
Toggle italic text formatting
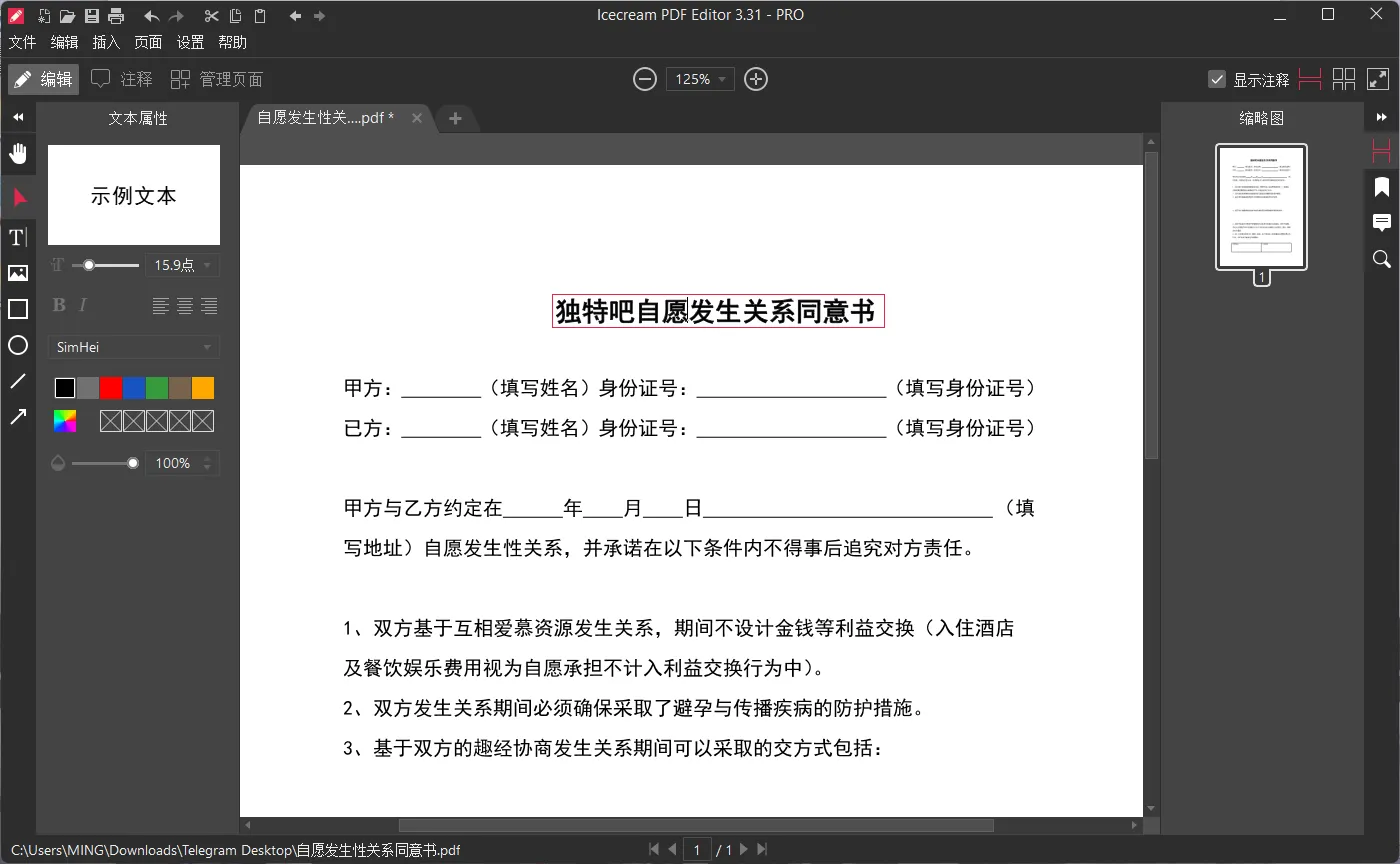(83, 305)
